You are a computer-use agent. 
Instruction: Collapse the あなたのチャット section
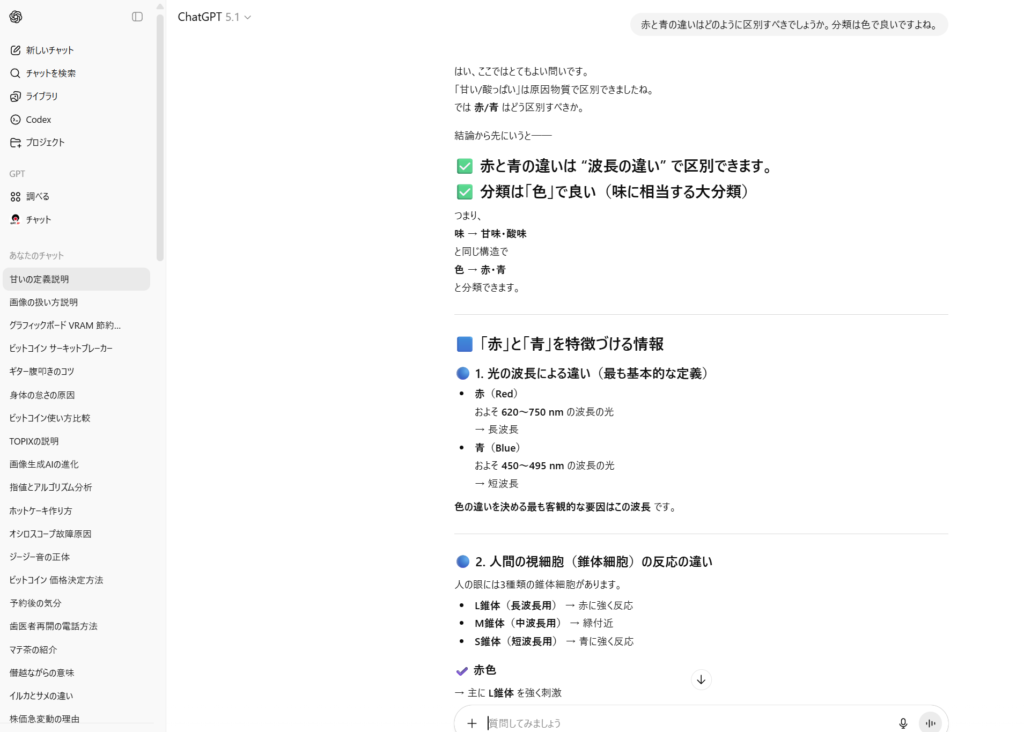(36, 256)
